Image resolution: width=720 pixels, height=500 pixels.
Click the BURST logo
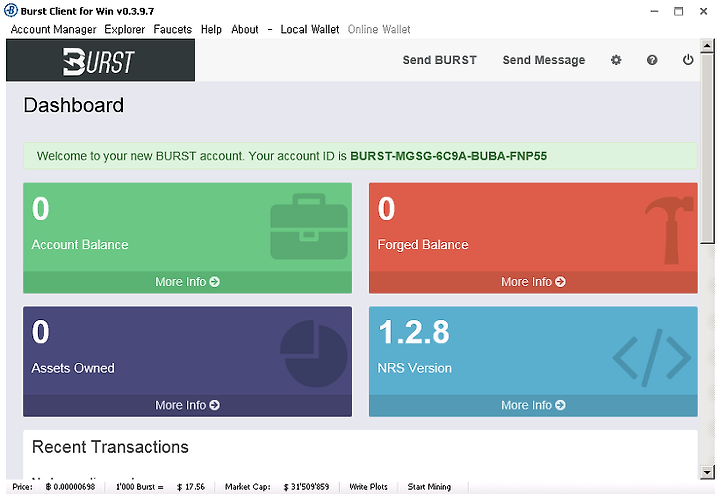98,61
